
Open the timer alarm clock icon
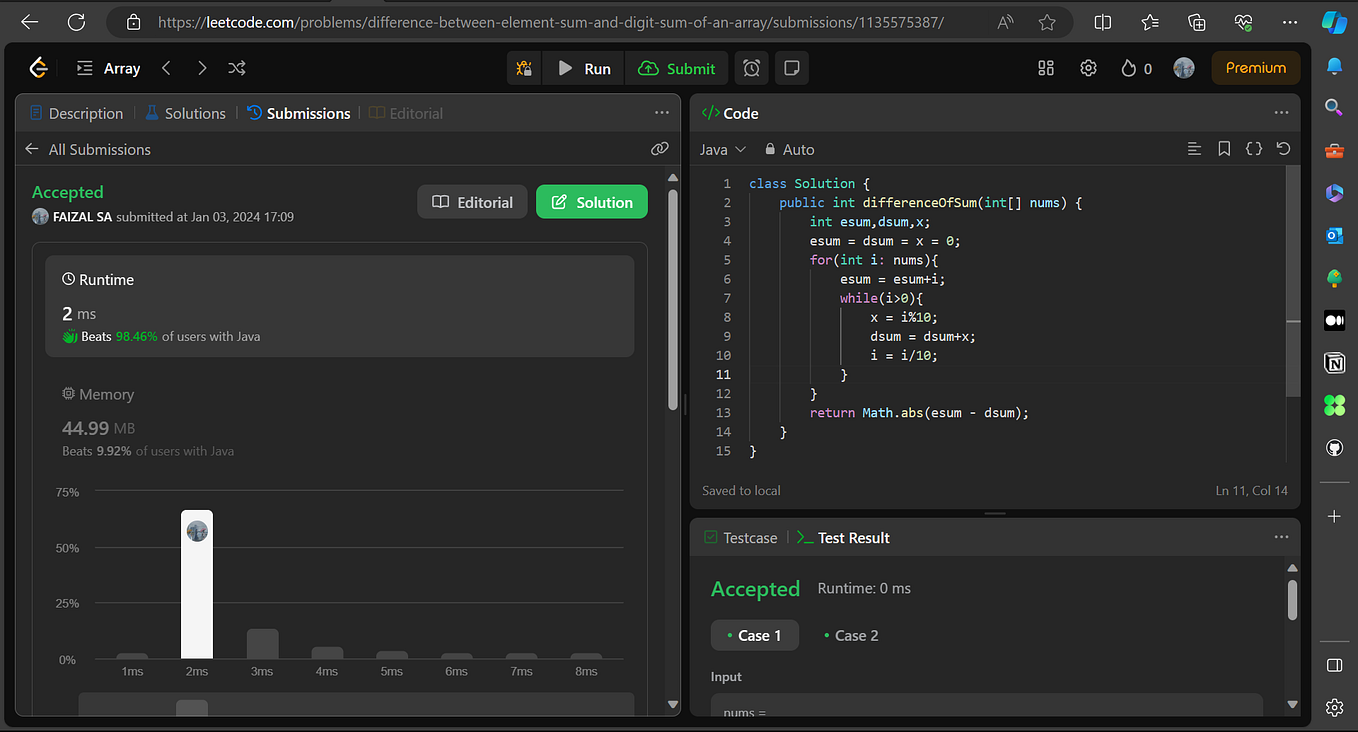point(751,68)
